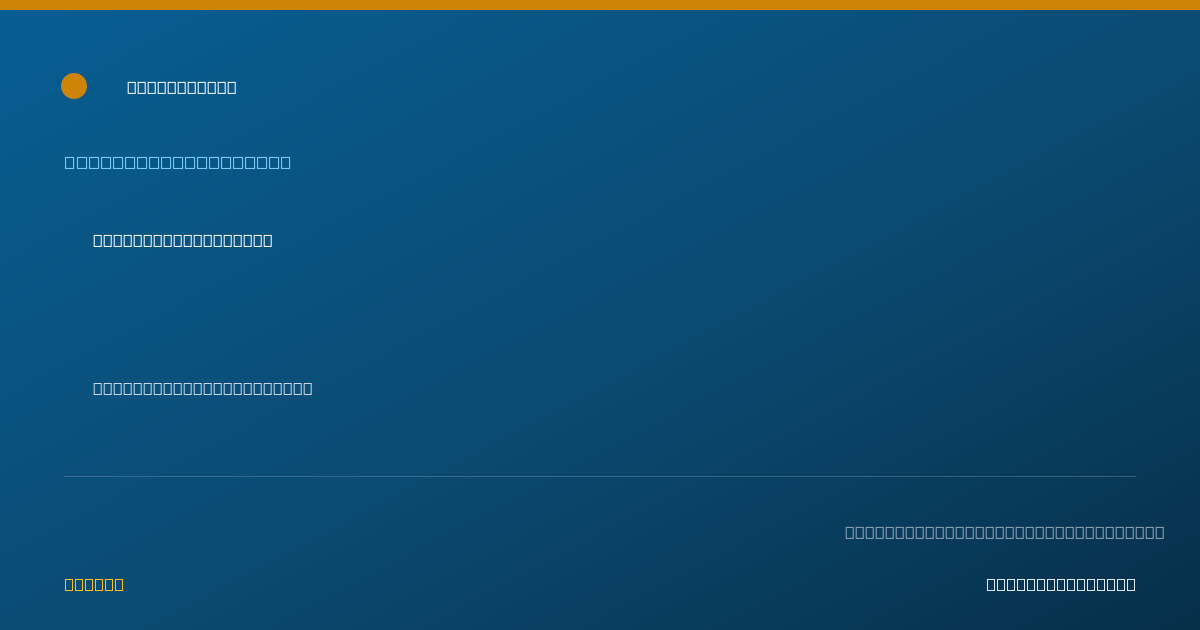This screenshot has width=1200, height=630.
Task: Click the orange circle icon at top-left
Action: point(74,86)
